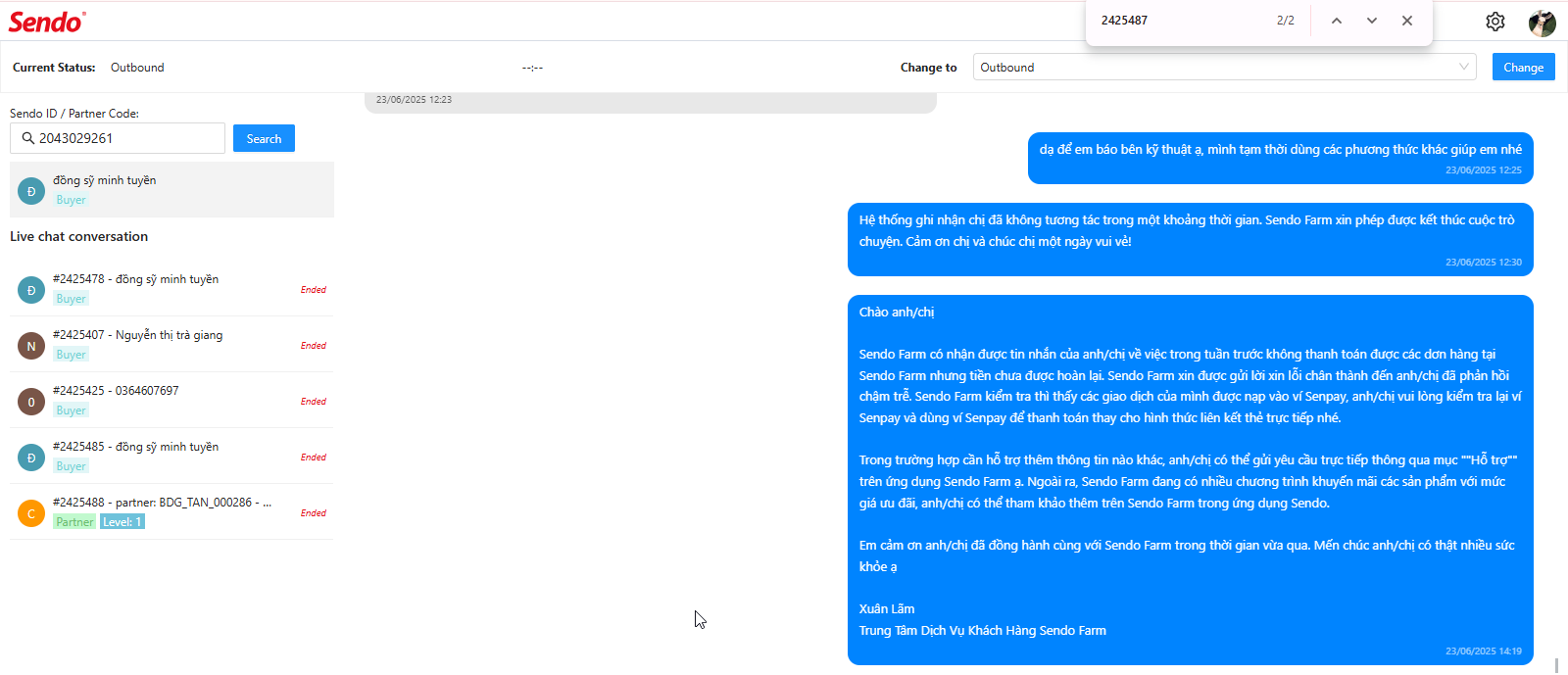The width and height of the screenshot is (1568, 675).
Task: Focus the Sendo ID / Partner Code field
Action: (x=118, y=138)
